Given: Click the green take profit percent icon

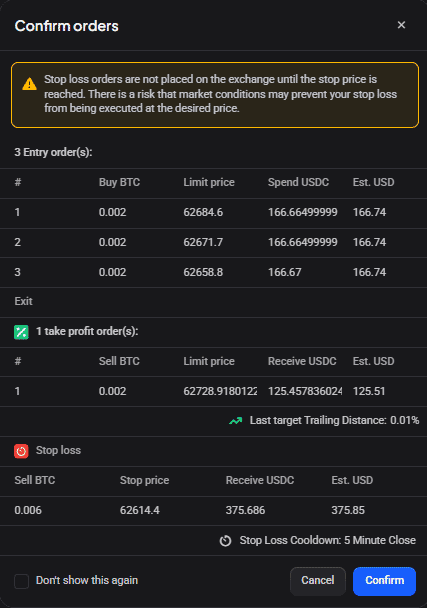Looking at the screenshot, I should tap(21, 332).
